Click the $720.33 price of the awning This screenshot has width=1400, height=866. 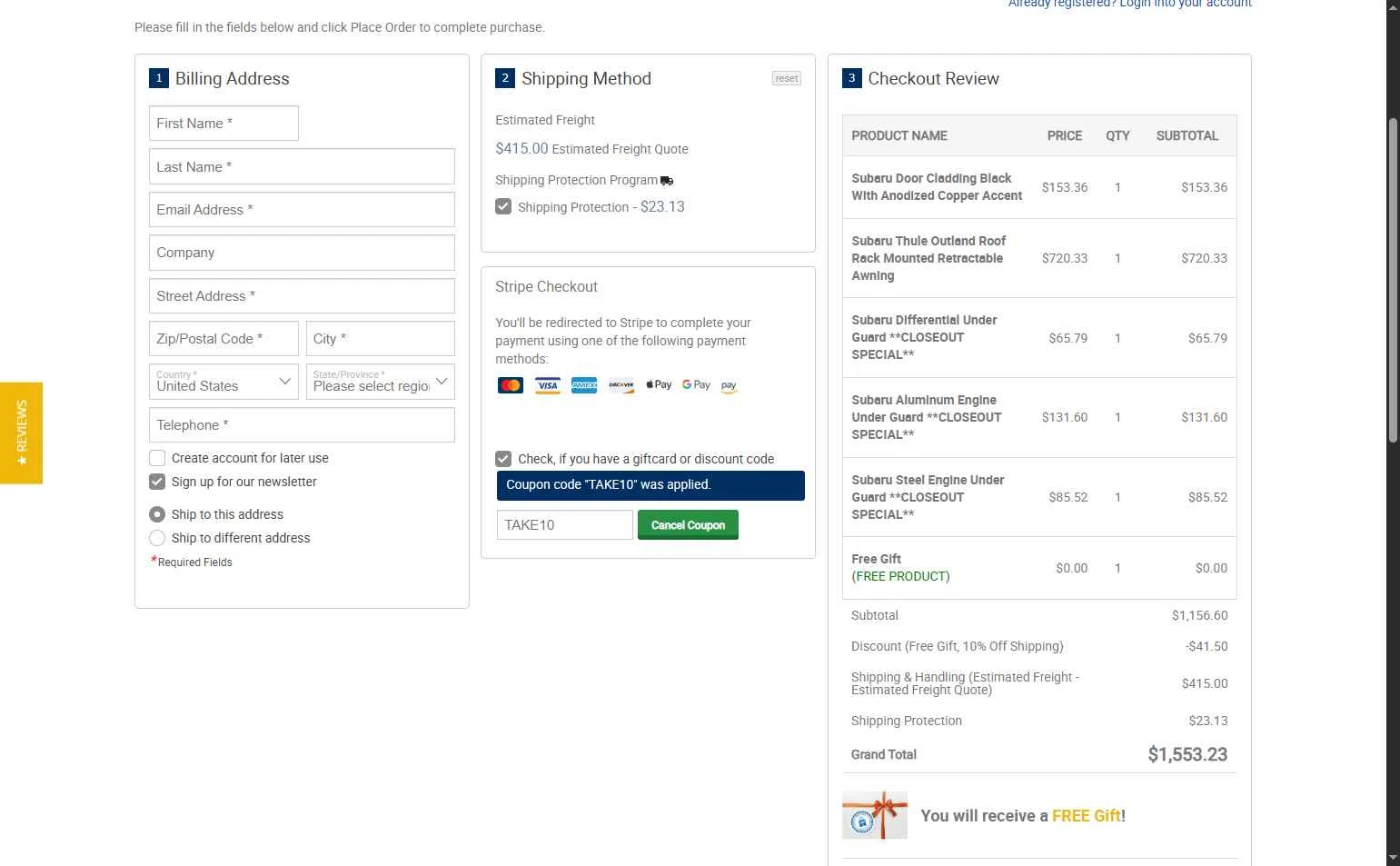click(1065, 258)
